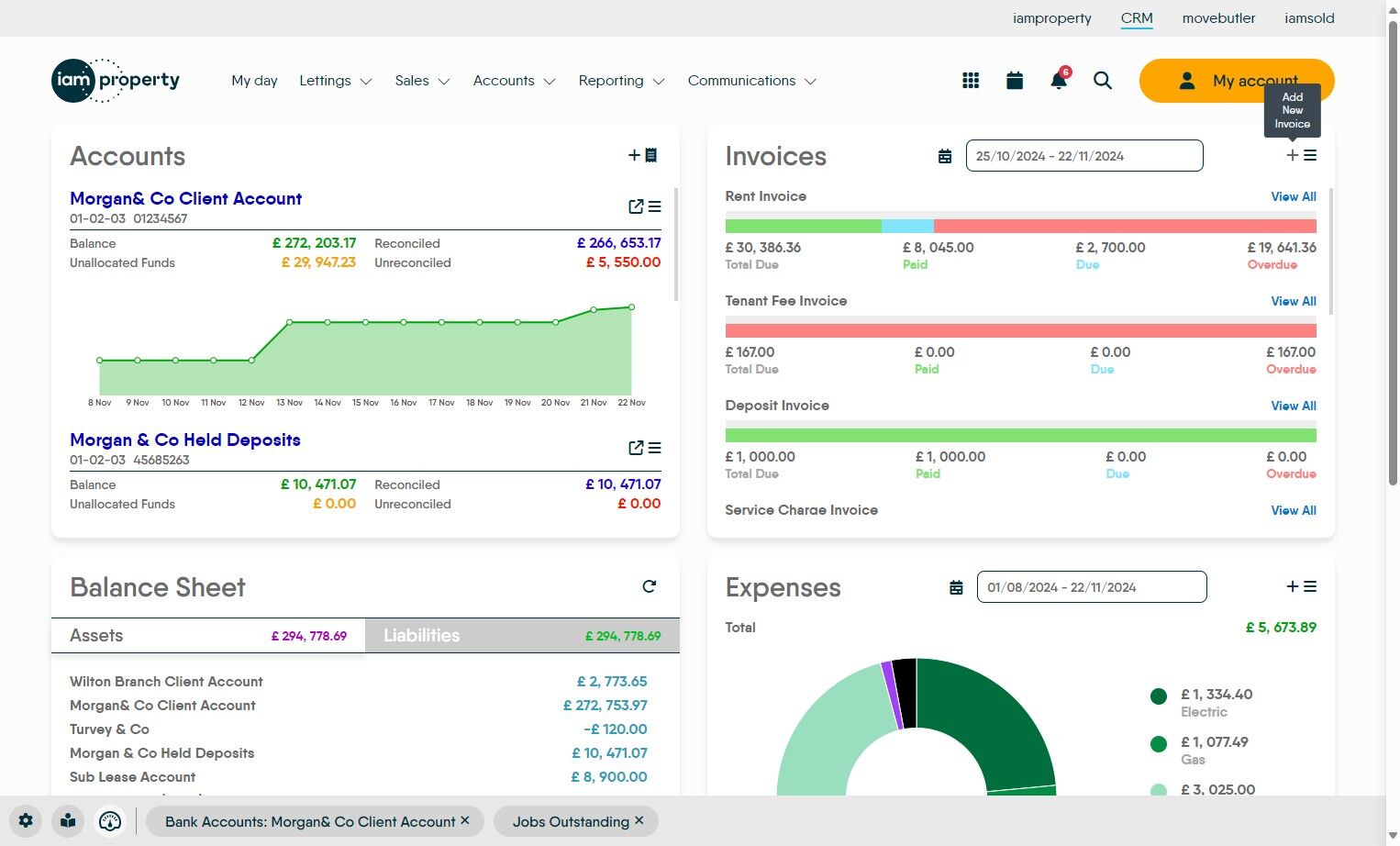
Task: Expand the Lettings dropdown menu
Action: point(336,81)
